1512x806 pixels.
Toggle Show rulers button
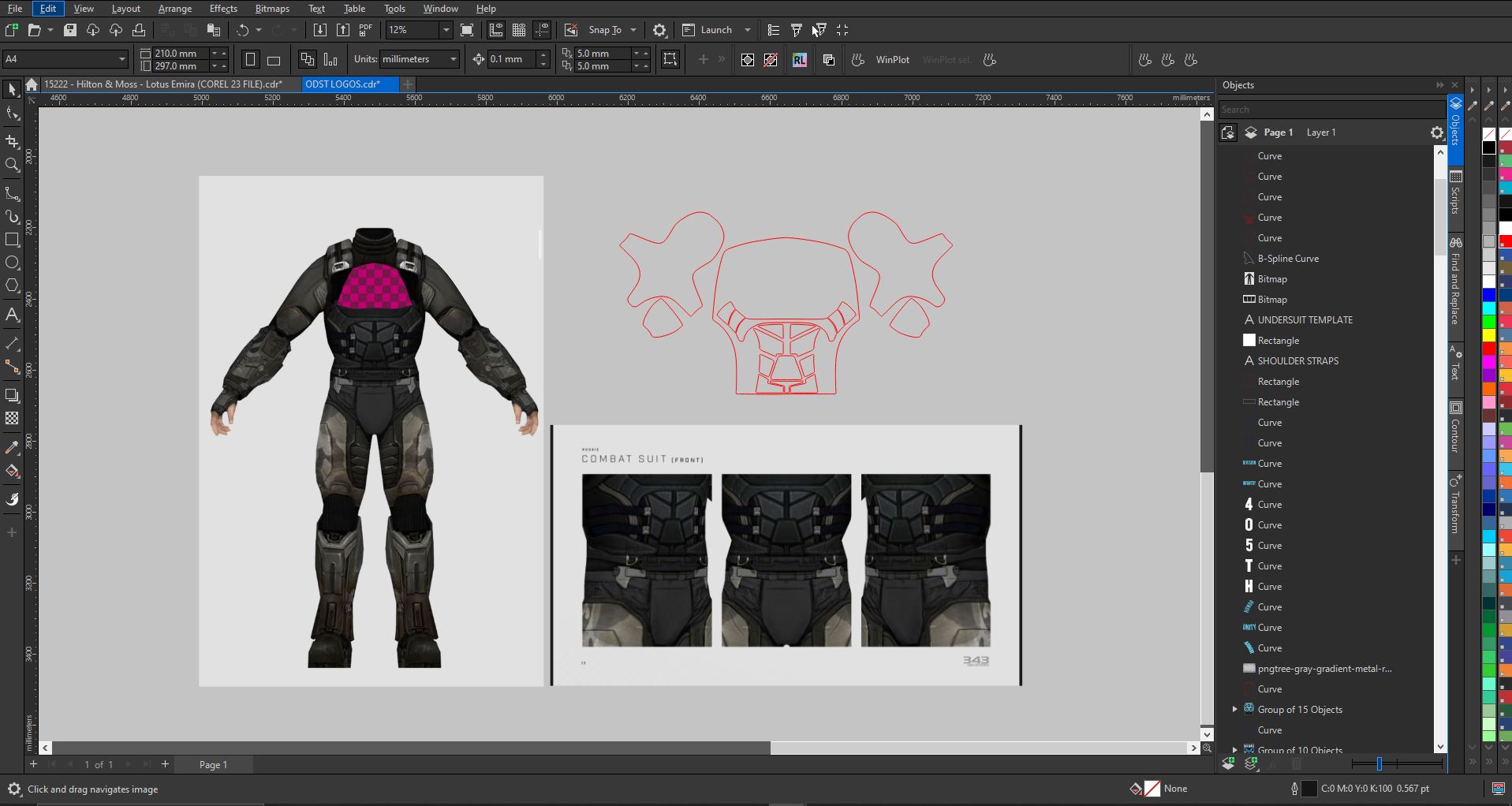[496, 30]
